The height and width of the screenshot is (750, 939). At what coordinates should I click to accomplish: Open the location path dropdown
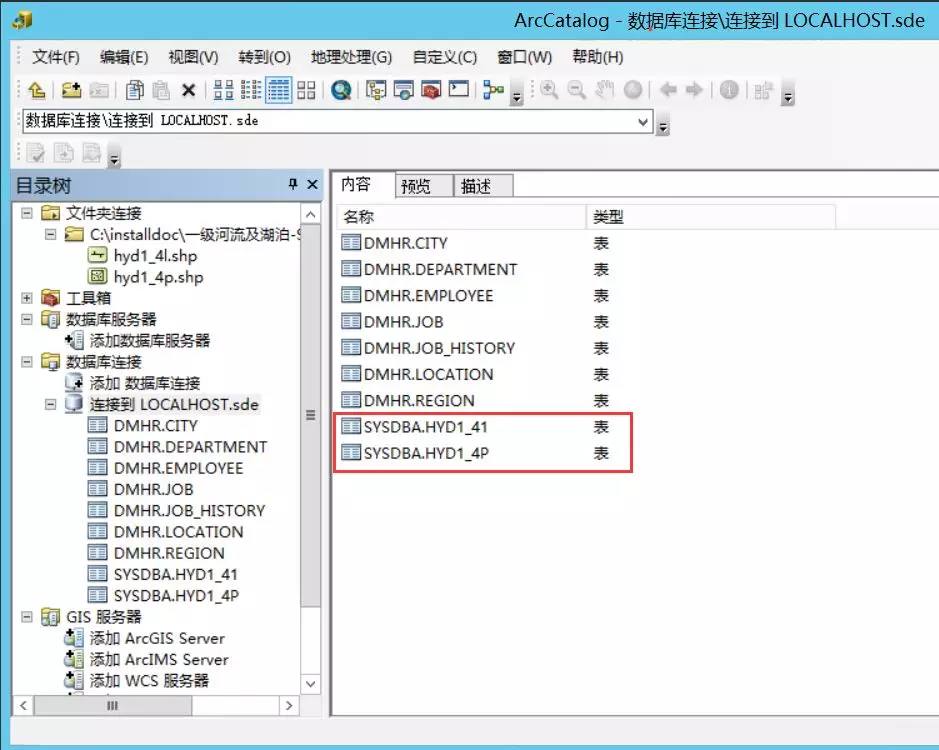coord(643,122)
